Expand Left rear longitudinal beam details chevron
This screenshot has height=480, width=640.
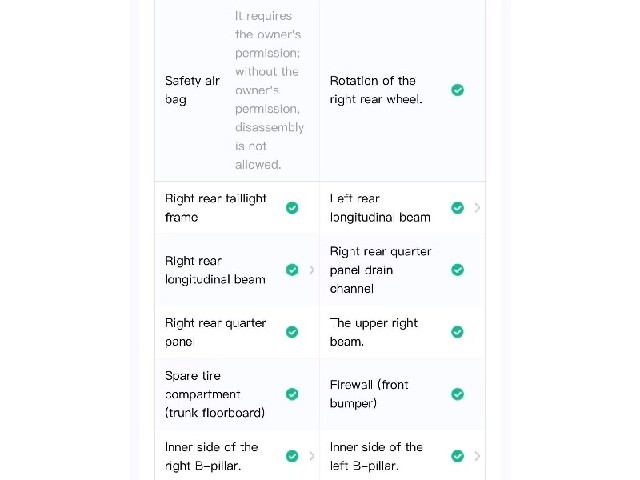point(477,208)
